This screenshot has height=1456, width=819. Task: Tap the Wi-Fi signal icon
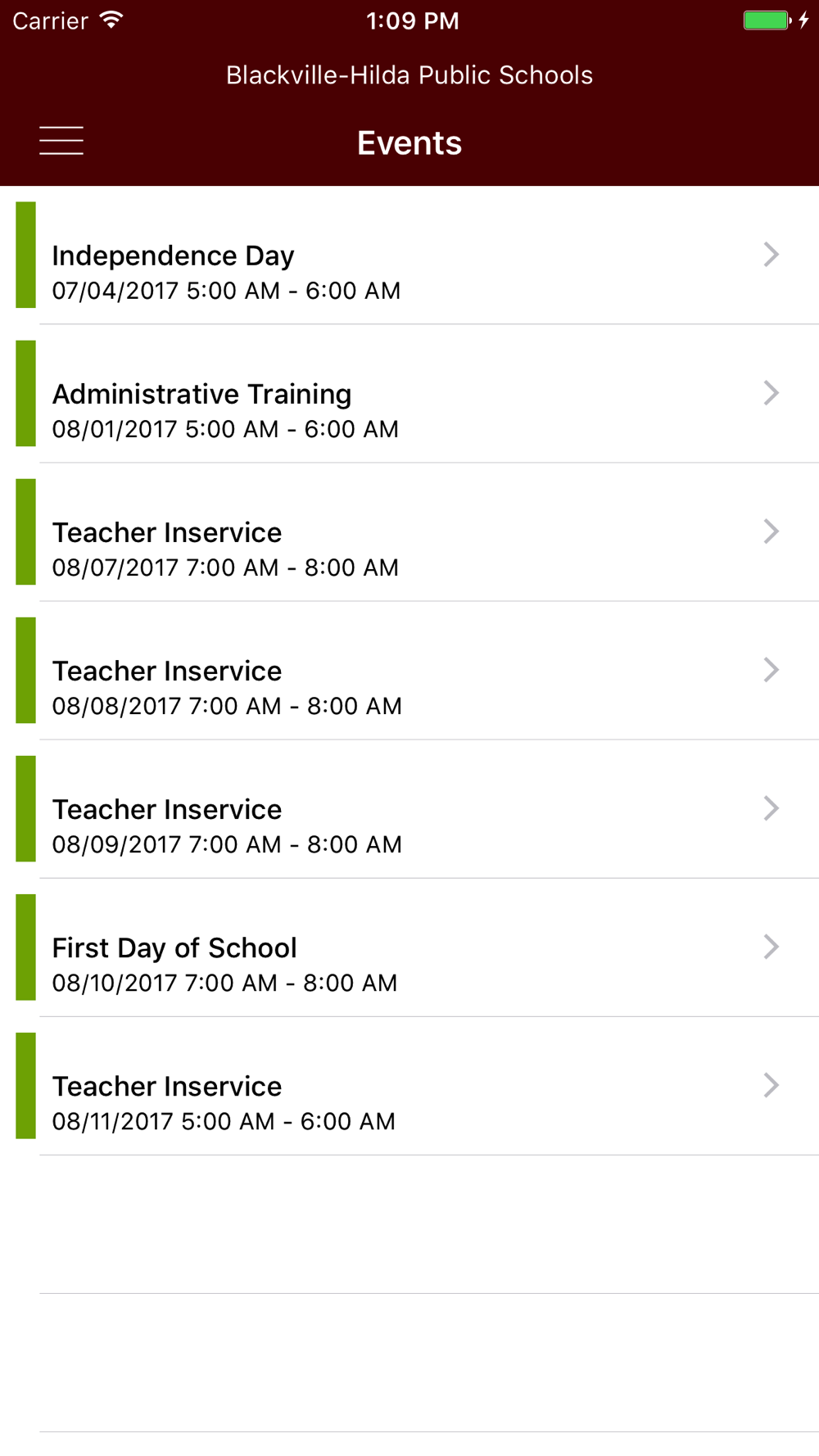(x=111, y=20)
